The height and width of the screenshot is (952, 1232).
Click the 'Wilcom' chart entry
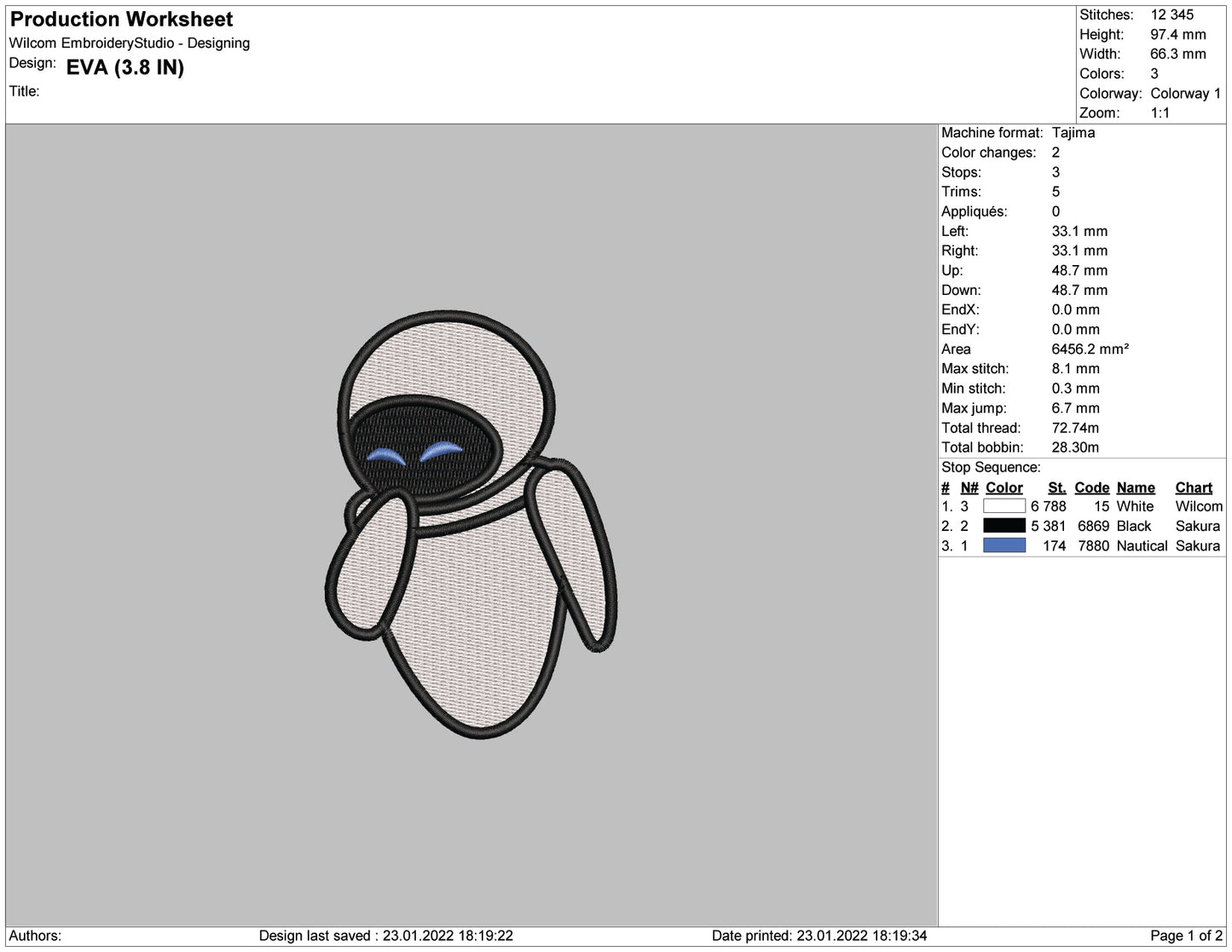point(1199,506)
